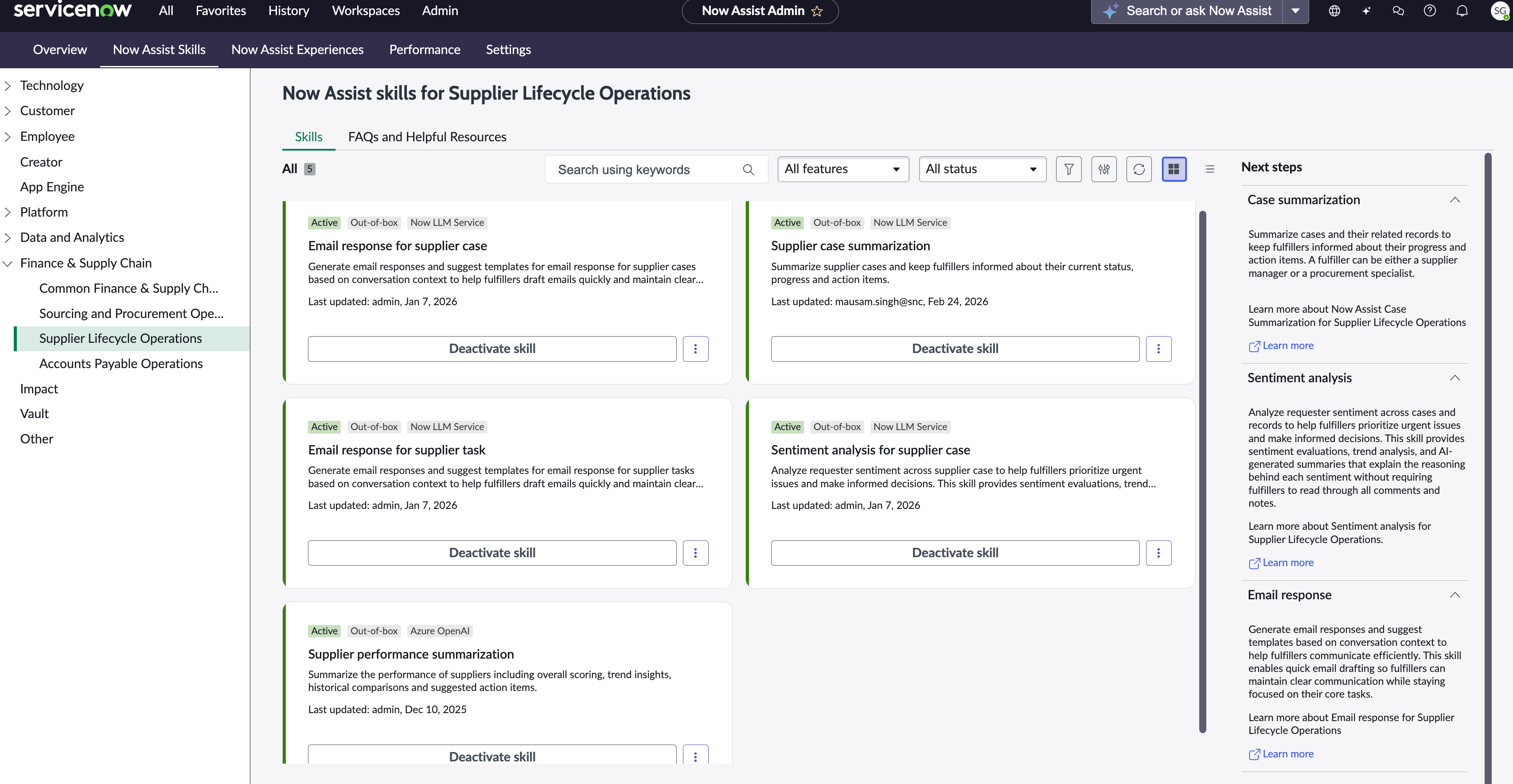Open more options for Email response for supplier task
This screenshot has width=1513, height=784.
click(x=695, y=553)
